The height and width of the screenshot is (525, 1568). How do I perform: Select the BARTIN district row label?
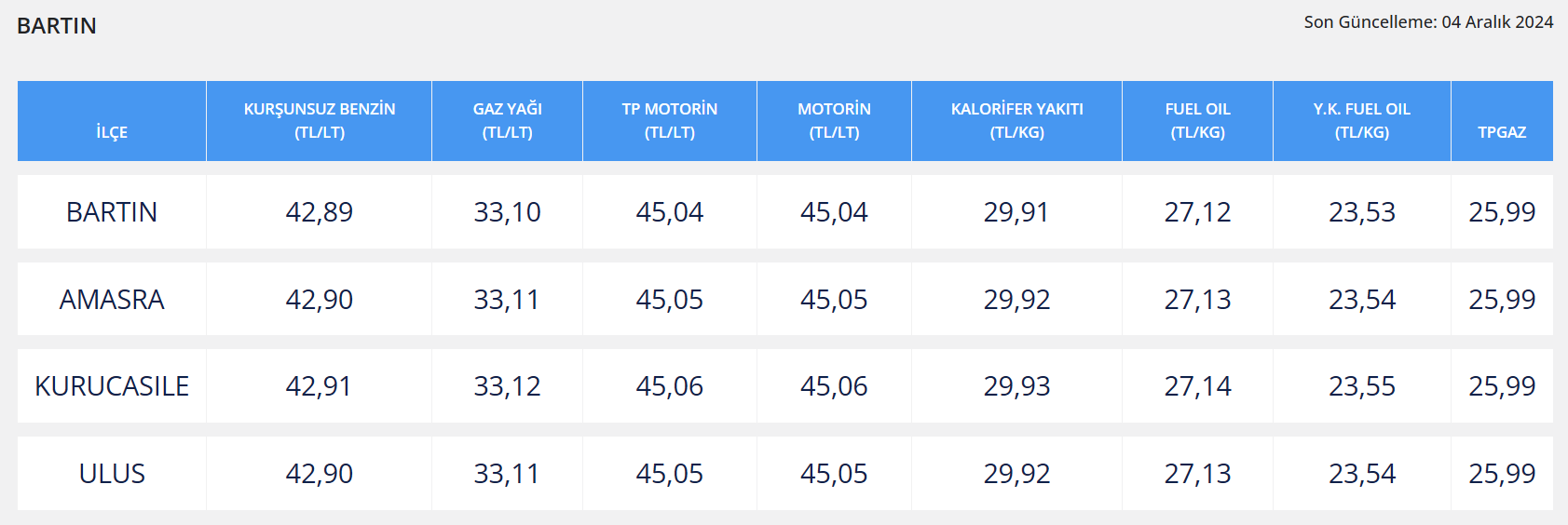[x=112, y=212]
